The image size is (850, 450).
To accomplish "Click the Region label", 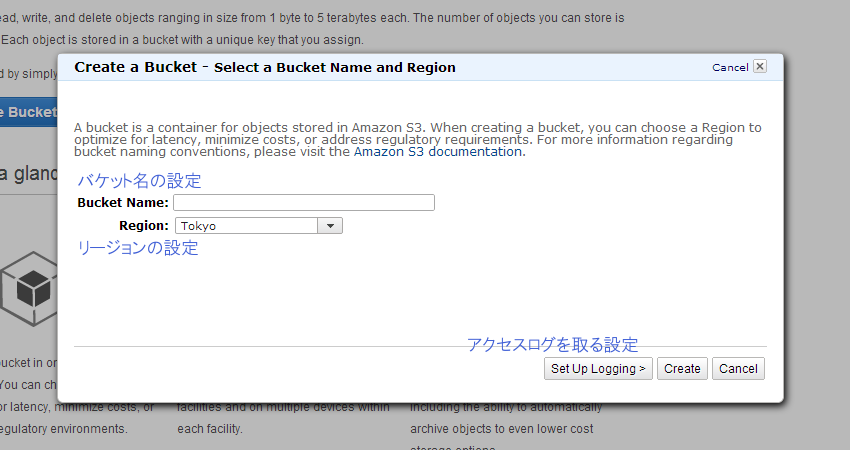I will (144, 226).
